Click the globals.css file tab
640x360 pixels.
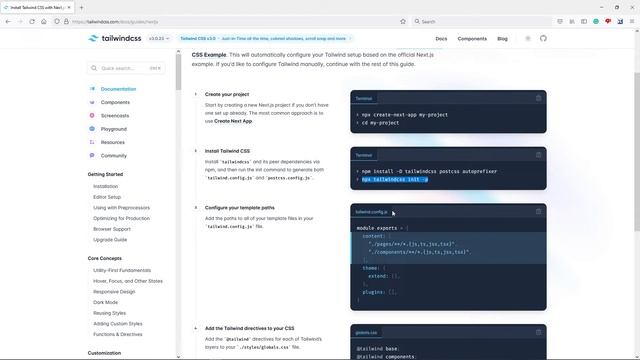coord(366,333)
